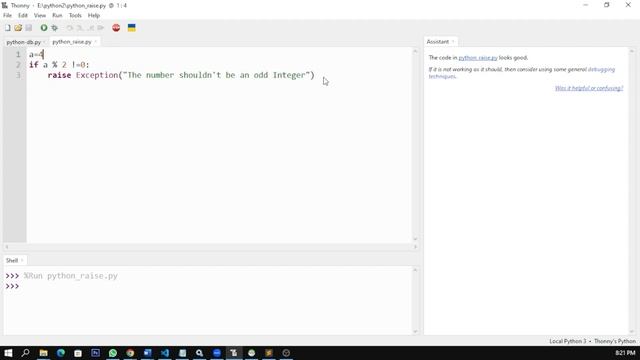Close the python_raise.py tab
This screenshot has width=640, height=360.
click(96, 42)
